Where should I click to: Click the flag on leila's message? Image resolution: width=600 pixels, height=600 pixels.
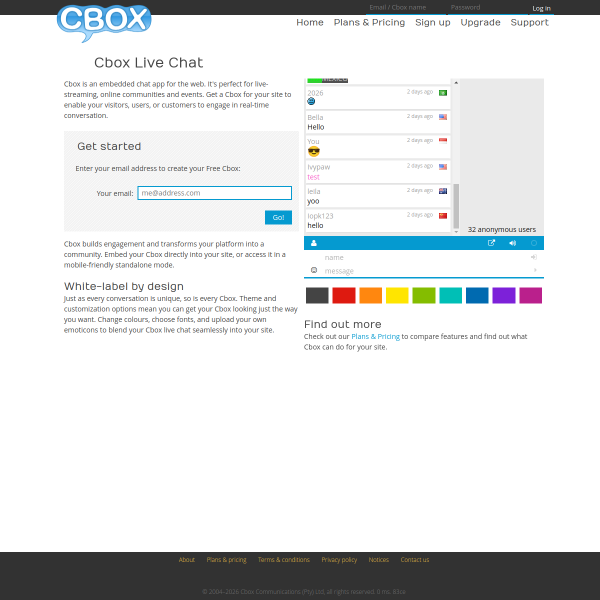[443, 191]
